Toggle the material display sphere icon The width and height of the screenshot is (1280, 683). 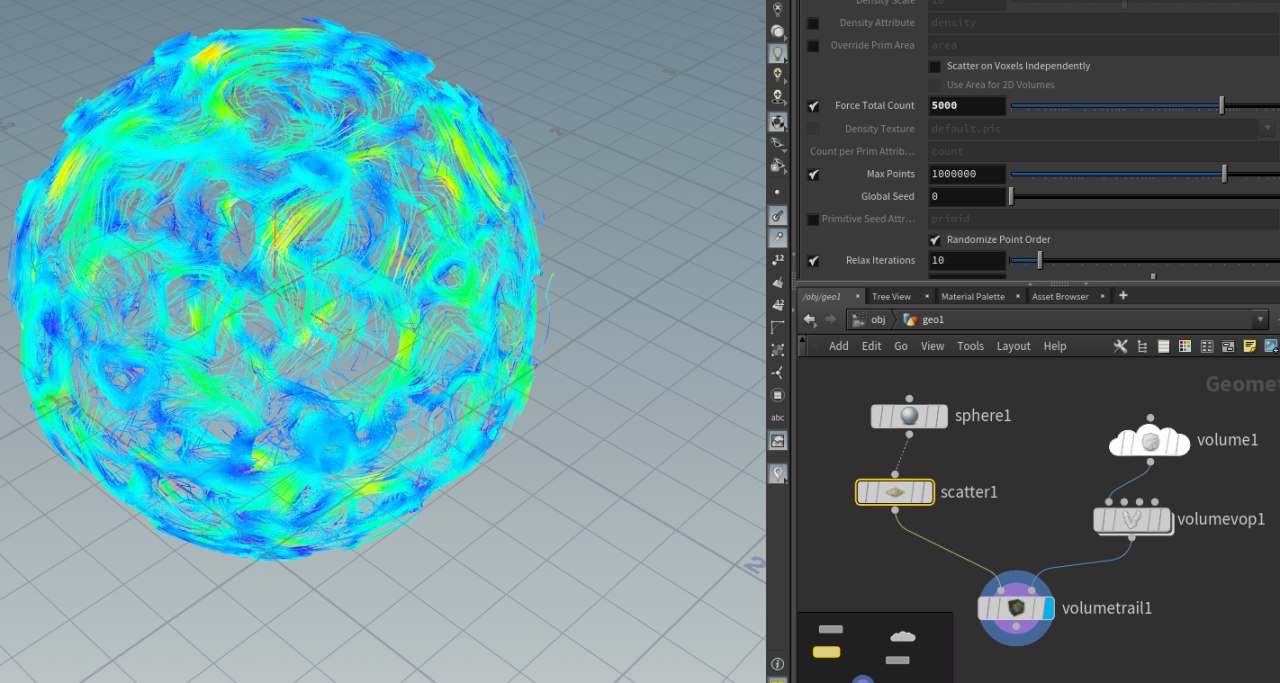coord(777,122)
